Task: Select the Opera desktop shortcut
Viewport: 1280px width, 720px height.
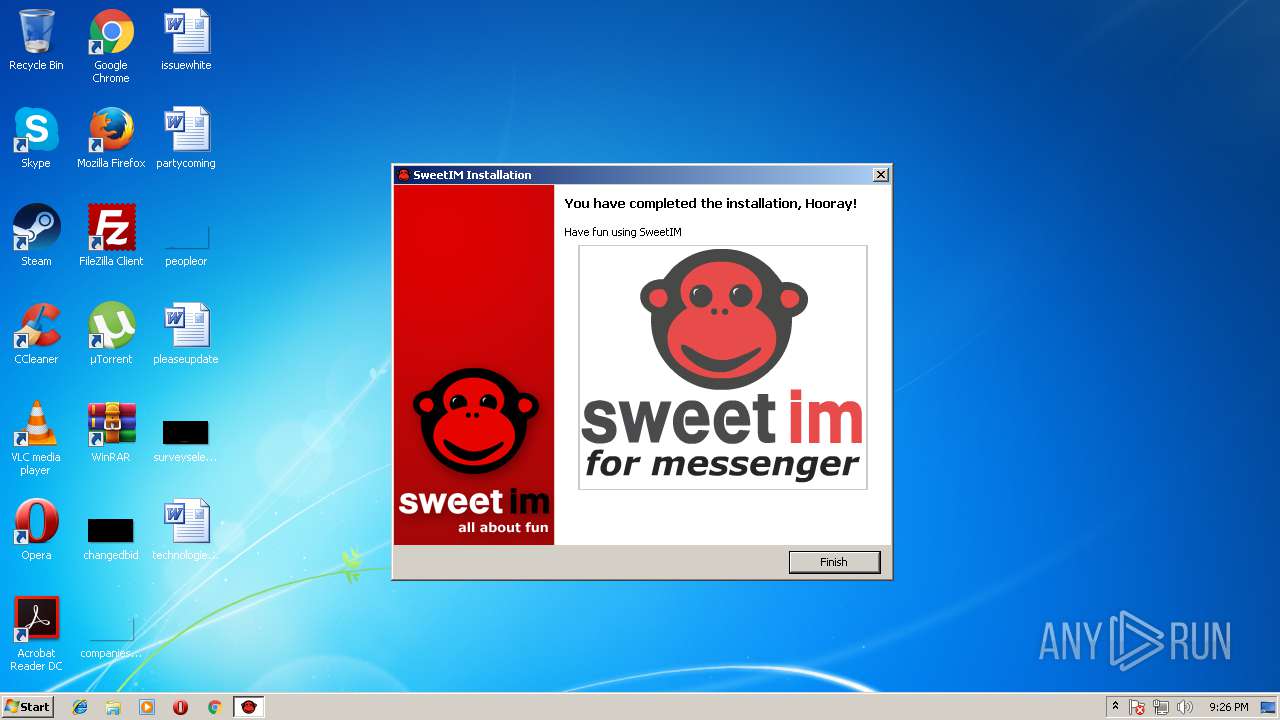Action: click(36, 531)
